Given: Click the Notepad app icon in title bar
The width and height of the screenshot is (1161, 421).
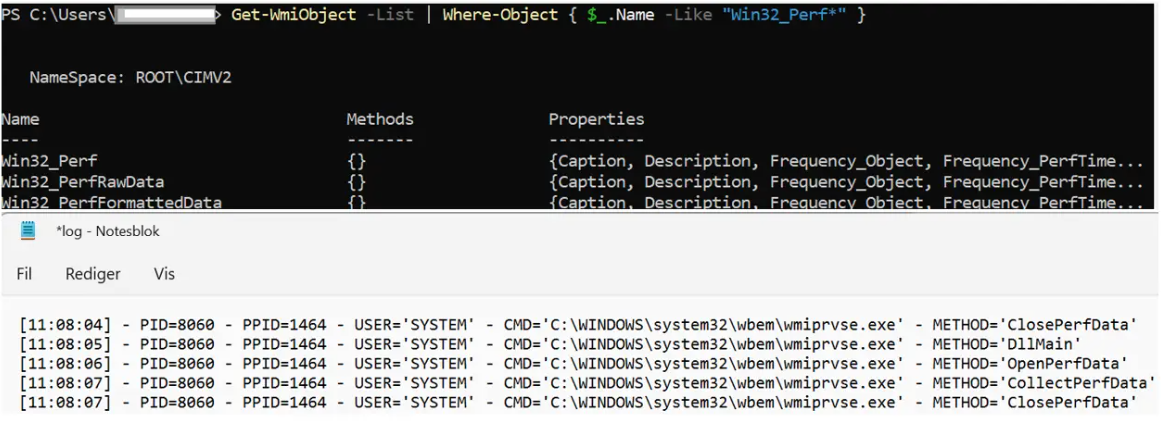Looking at the screenshot, I should [28, 231].
